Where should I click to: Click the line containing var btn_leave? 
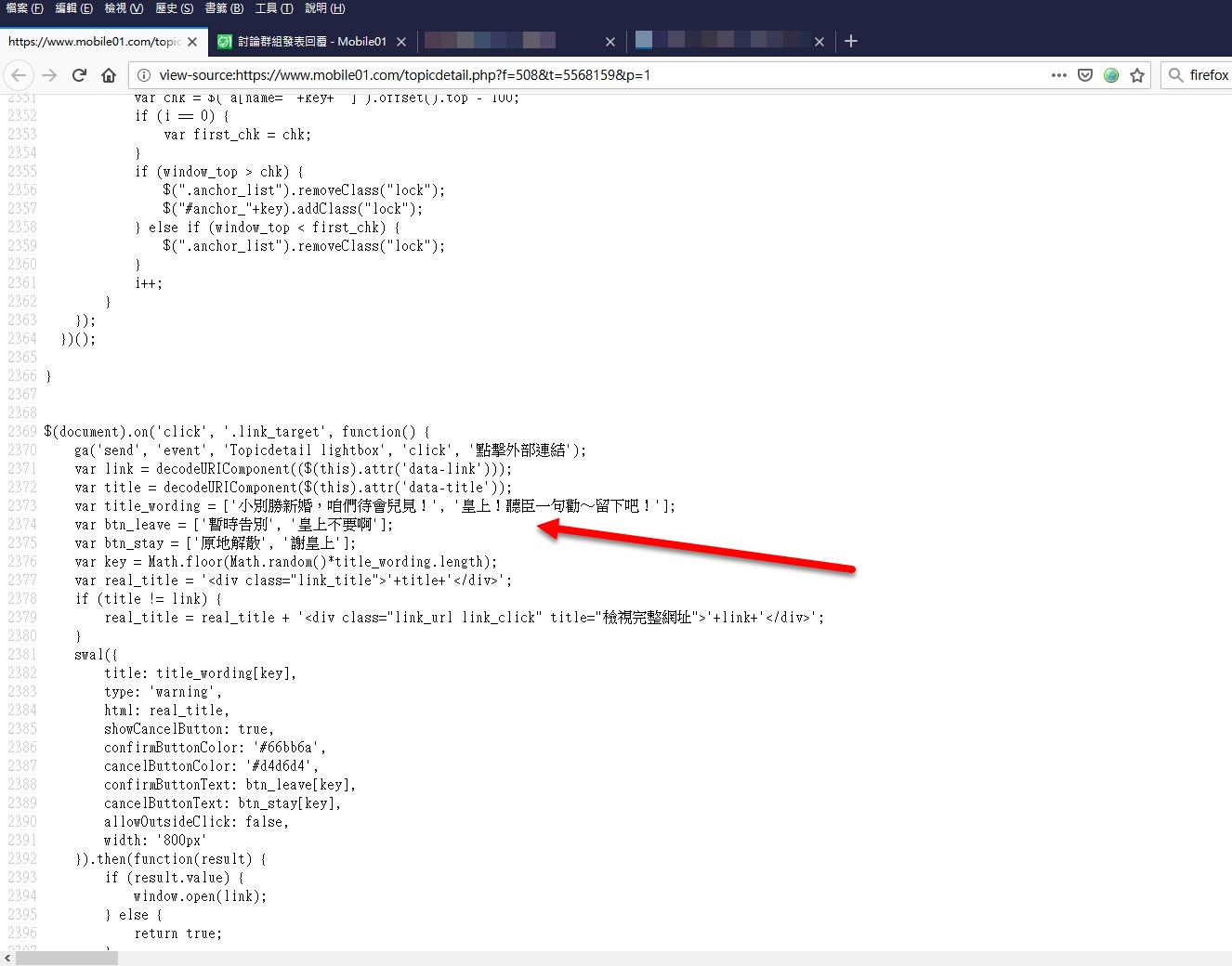click(x=233, y=525)
